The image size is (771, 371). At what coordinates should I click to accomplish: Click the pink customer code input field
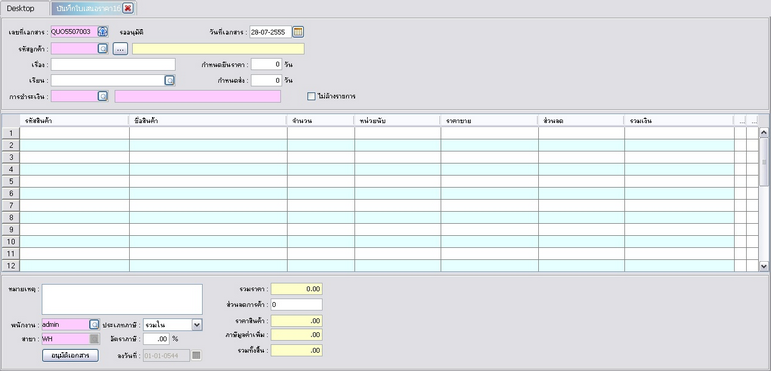[x=74, y=49]
